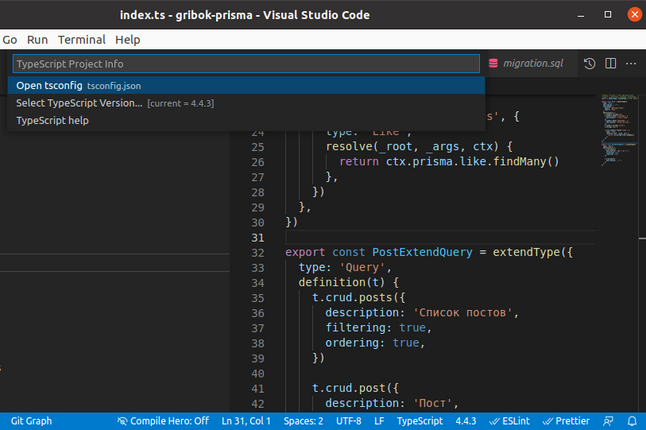646x430 pixels.
Task: Open the timeline history clock icon
Action: click(590, 63)
